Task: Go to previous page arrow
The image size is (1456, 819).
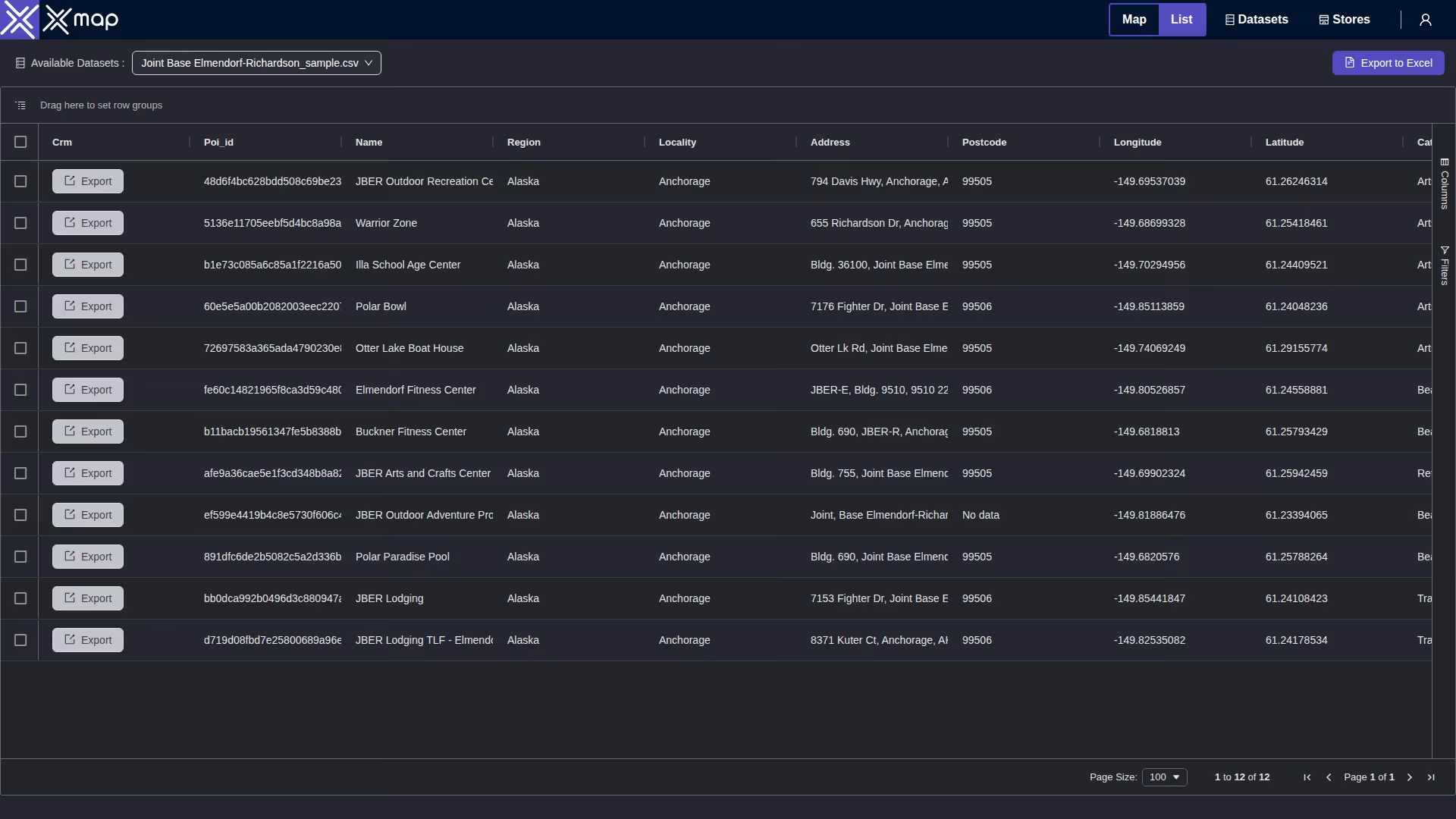Action: [1329, 777]
